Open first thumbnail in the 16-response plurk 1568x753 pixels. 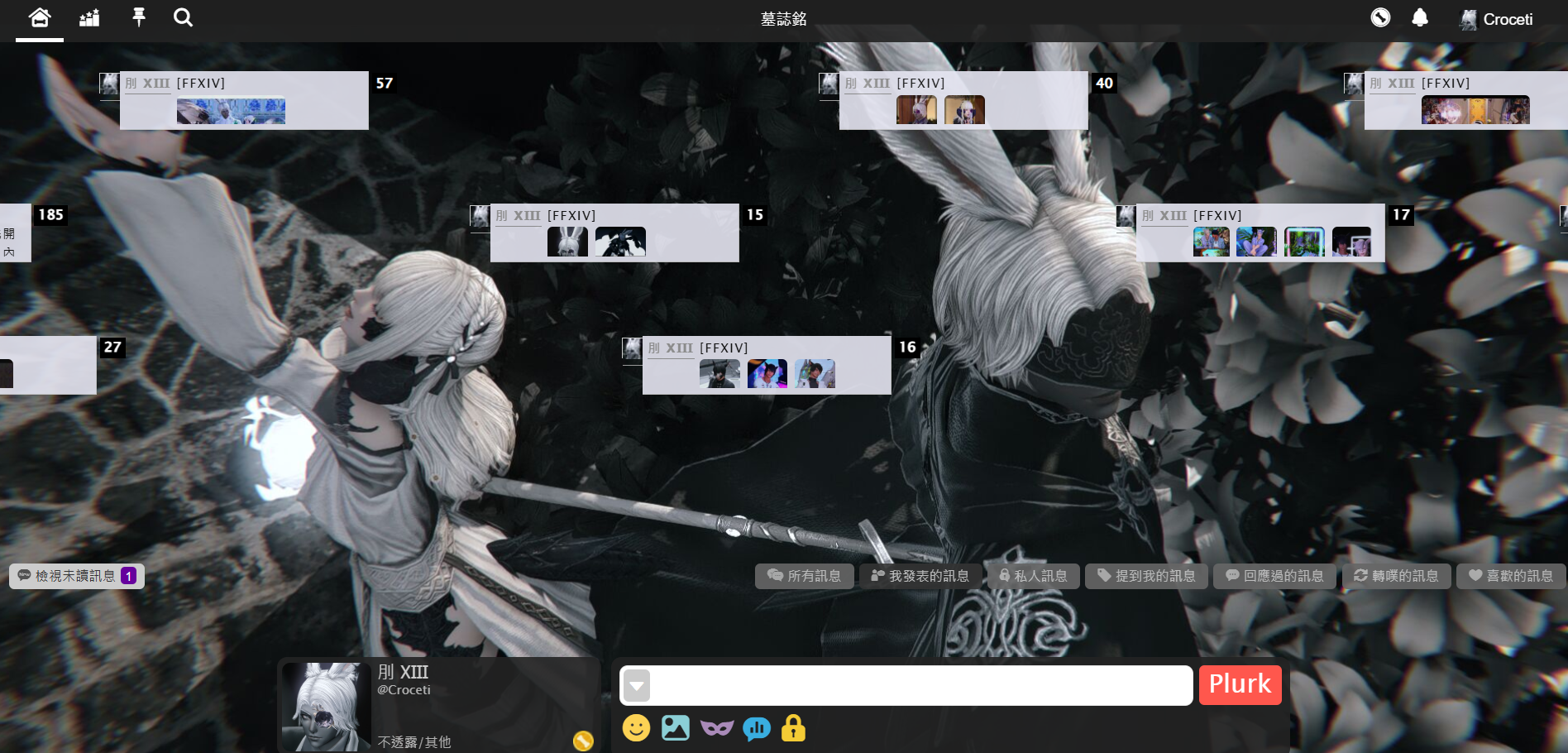pos(719,374)
